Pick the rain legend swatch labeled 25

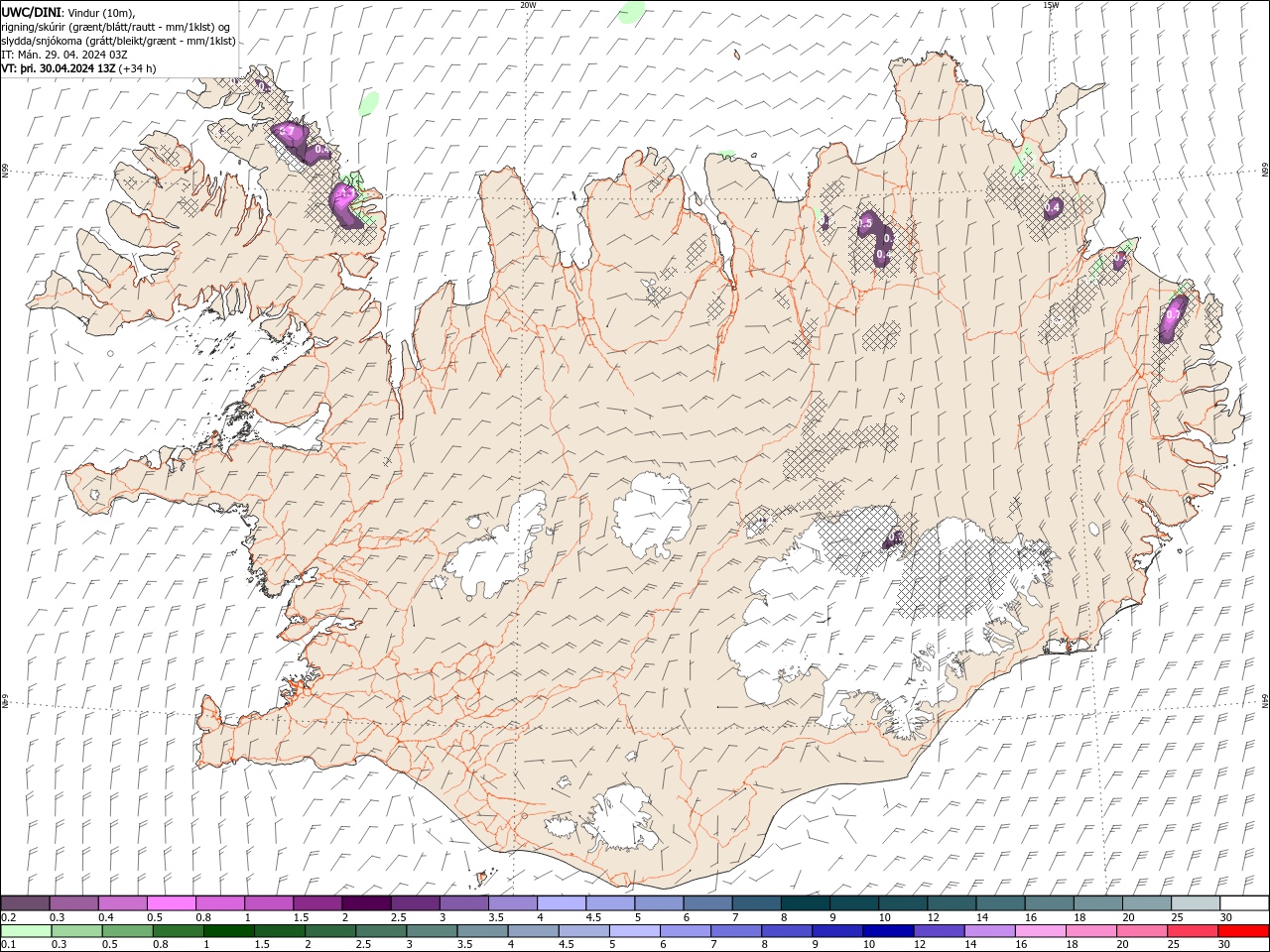click(1194, 931)
